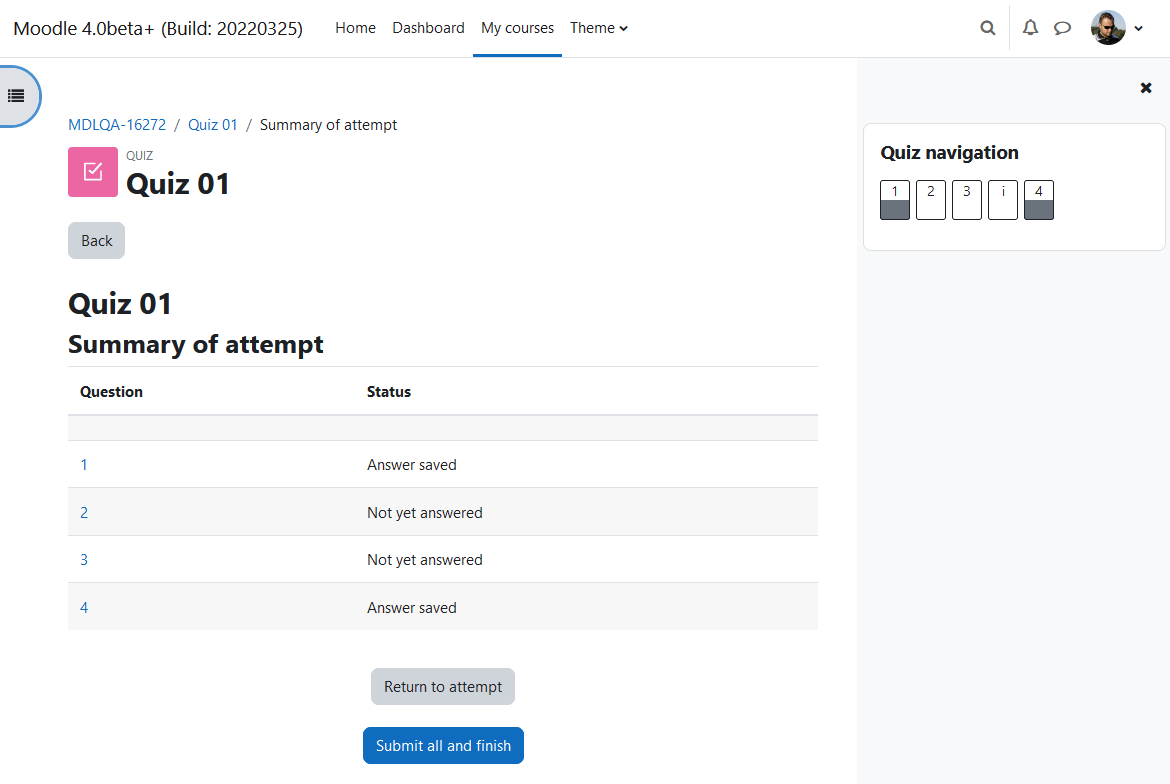Open the course index drawer icon
The width and height of the screenshot is (1170, 784).
[16, 96]
